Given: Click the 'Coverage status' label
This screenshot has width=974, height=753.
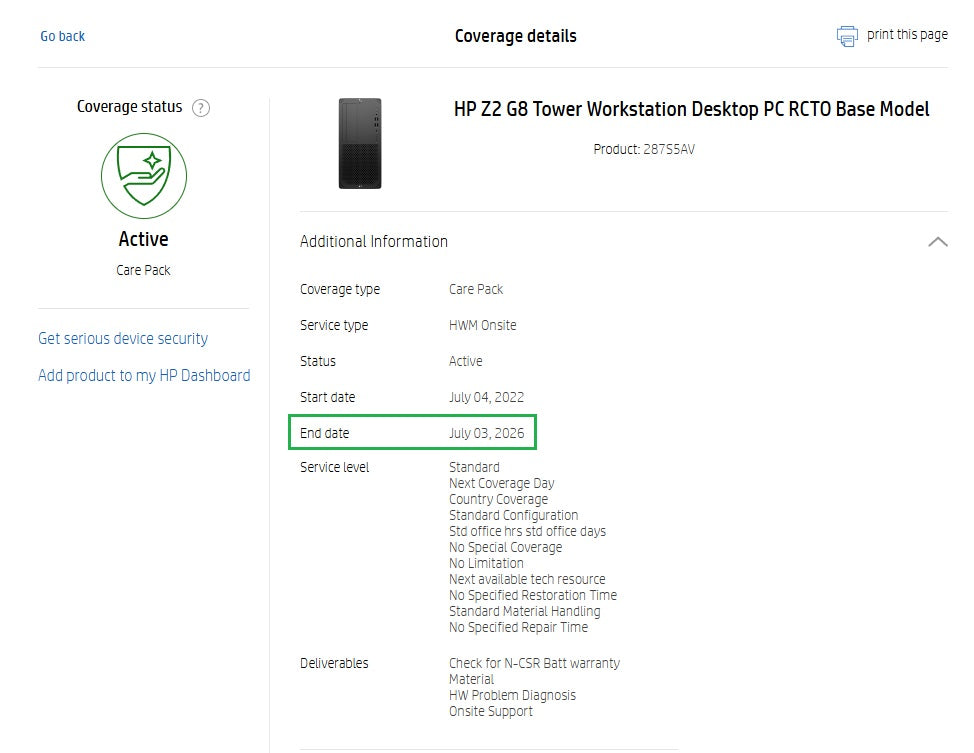Looking at the screenshot, I should click(130, 107).
